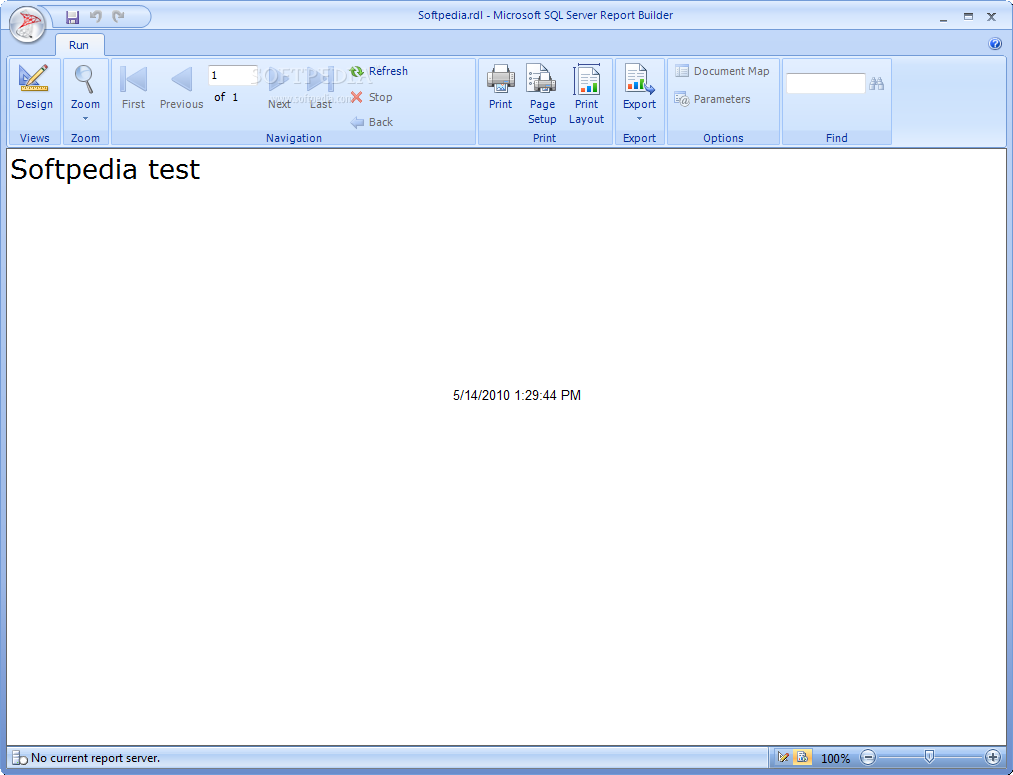Close the Report Builder window
Image resolution: width=1013 pixels, height=775 pixels.
click(992, 17)
